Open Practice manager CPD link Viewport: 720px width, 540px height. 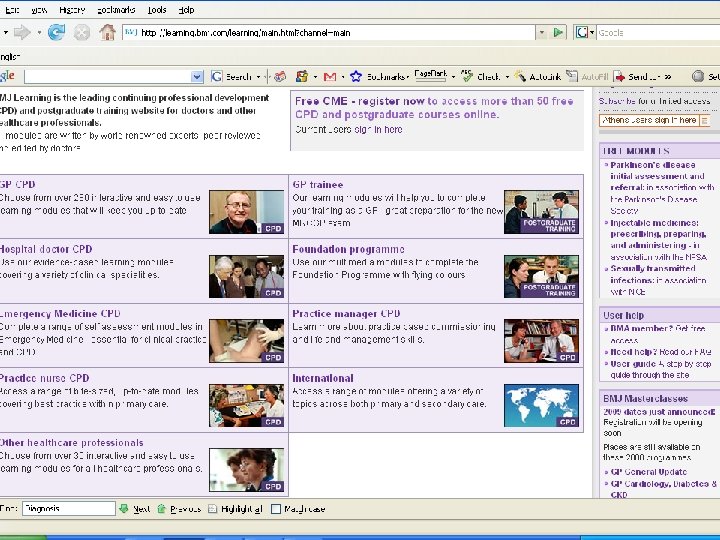click(x=346, y=314)
